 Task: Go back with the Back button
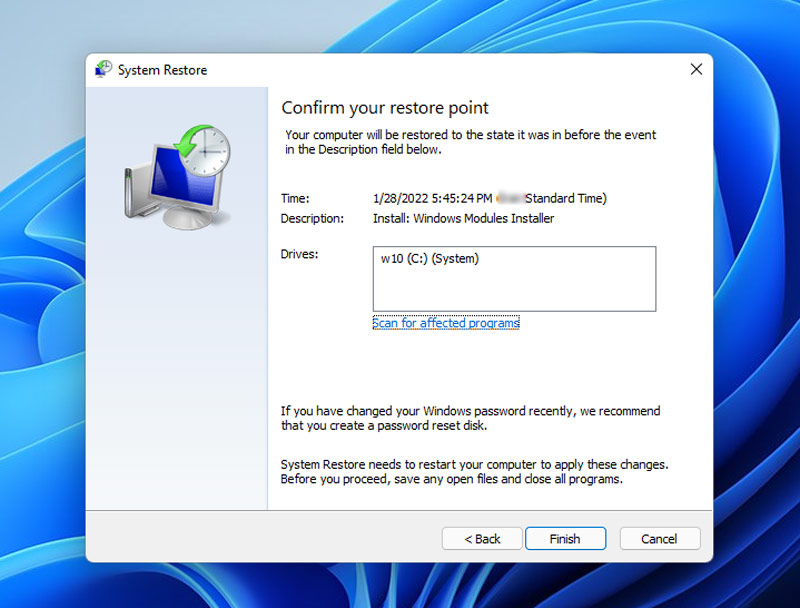[x=482, y=539]
